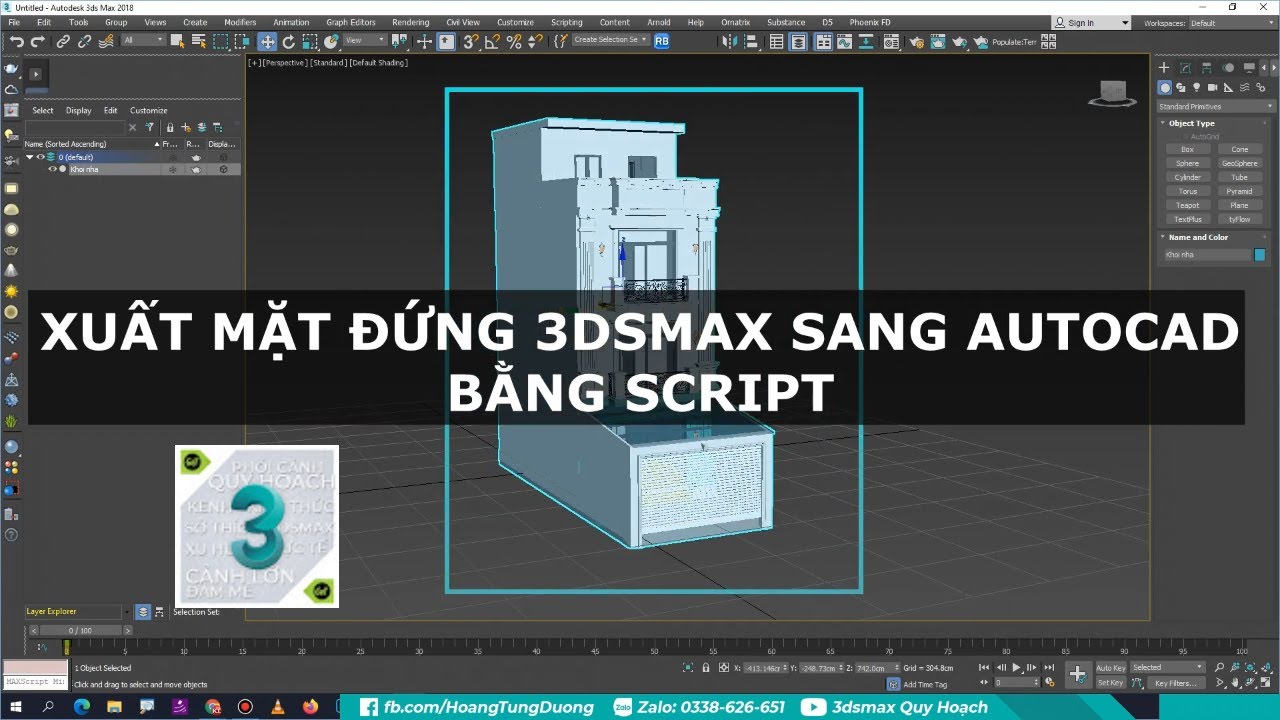Click the Teapot primitive button
The width and height of the screenshot is (1280, 720).
click(x=1187, y=205)
